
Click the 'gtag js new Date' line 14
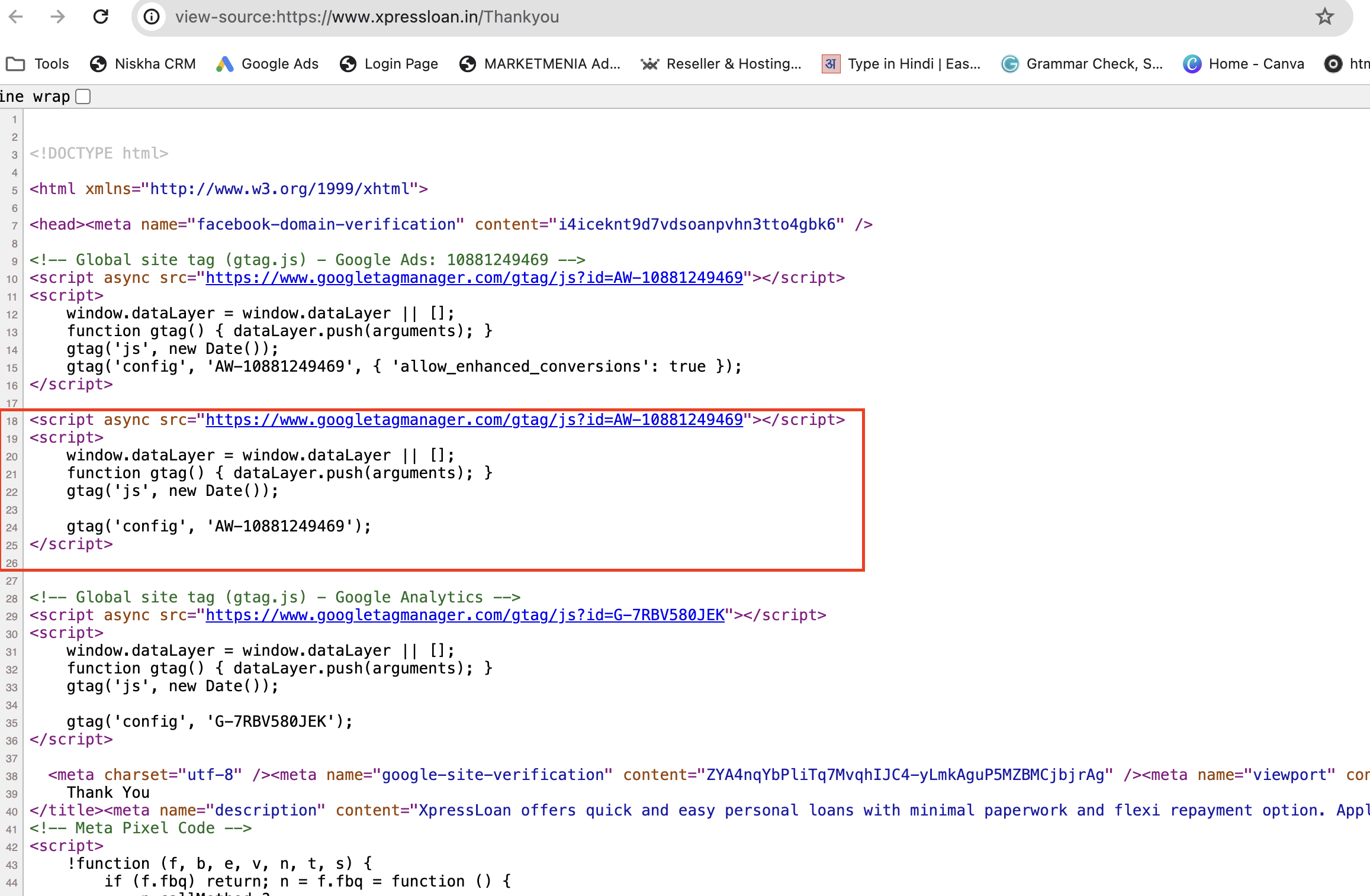point(172,349)
